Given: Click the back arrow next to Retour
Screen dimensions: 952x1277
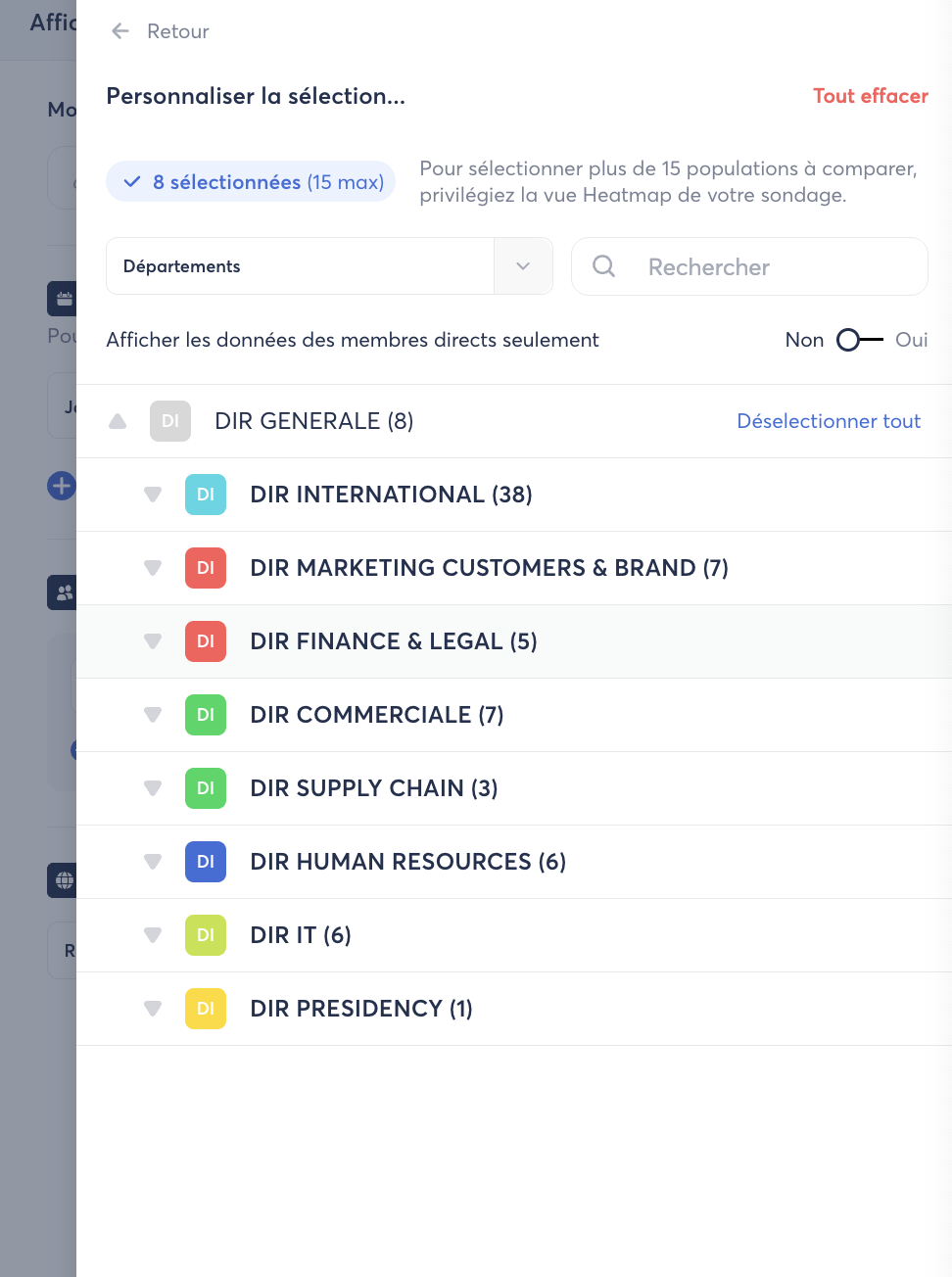Looking at the screenshot, I should [120, 31].
